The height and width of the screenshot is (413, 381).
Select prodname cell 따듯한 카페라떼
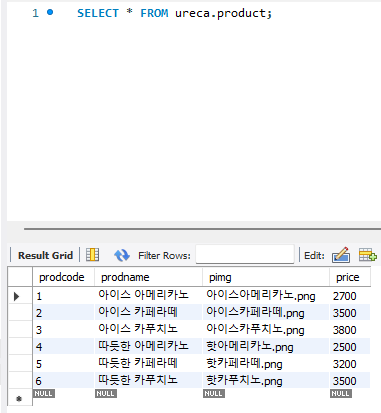[149, 364]
